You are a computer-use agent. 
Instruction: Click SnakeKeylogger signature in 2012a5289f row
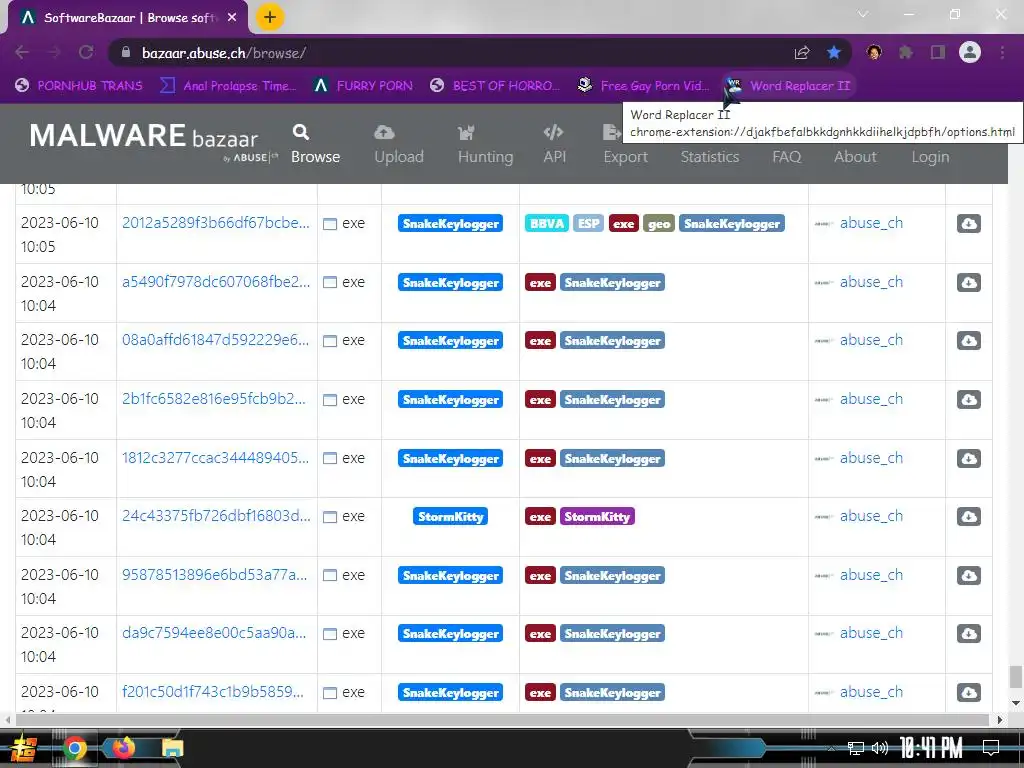(x=451, y=223)
